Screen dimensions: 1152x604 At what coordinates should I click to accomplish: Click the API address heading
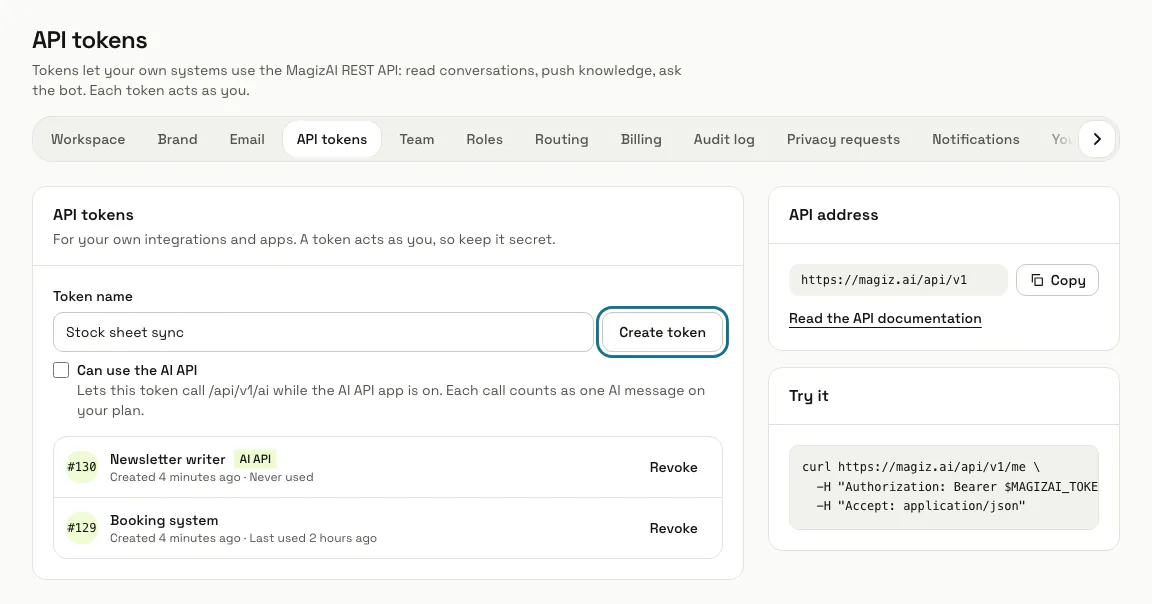coord(833,215)
